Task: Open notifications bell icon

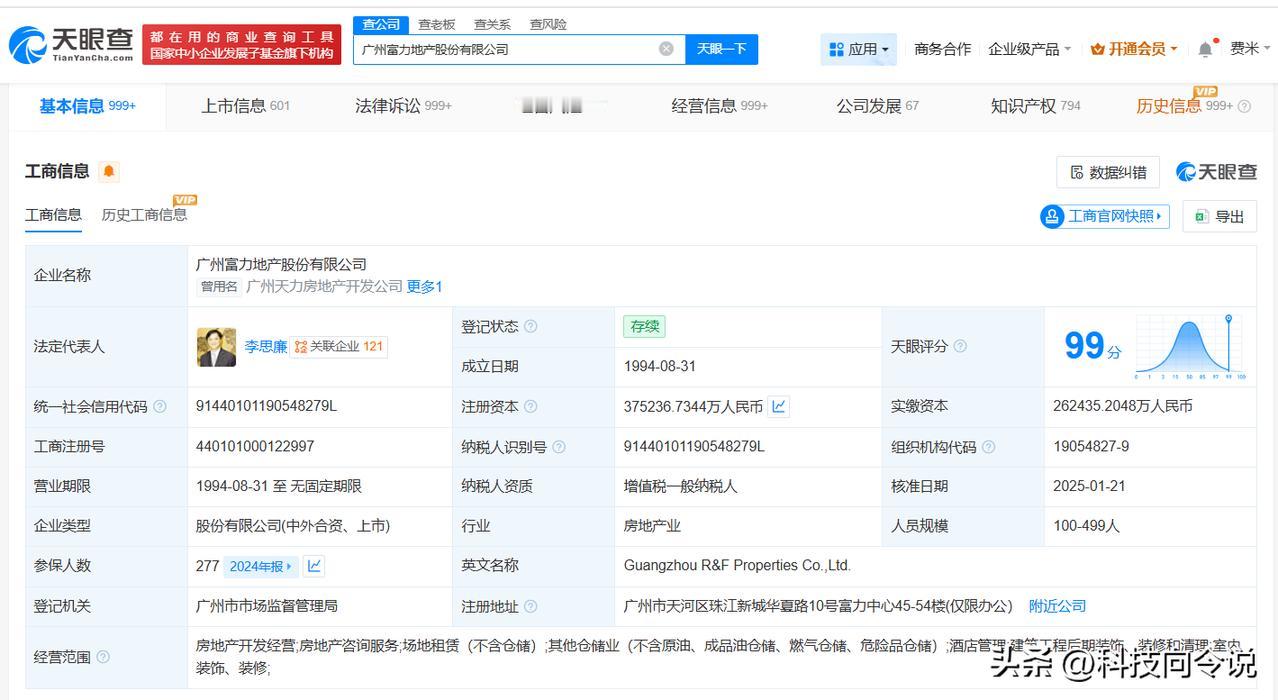Action: click(1206, 49)
